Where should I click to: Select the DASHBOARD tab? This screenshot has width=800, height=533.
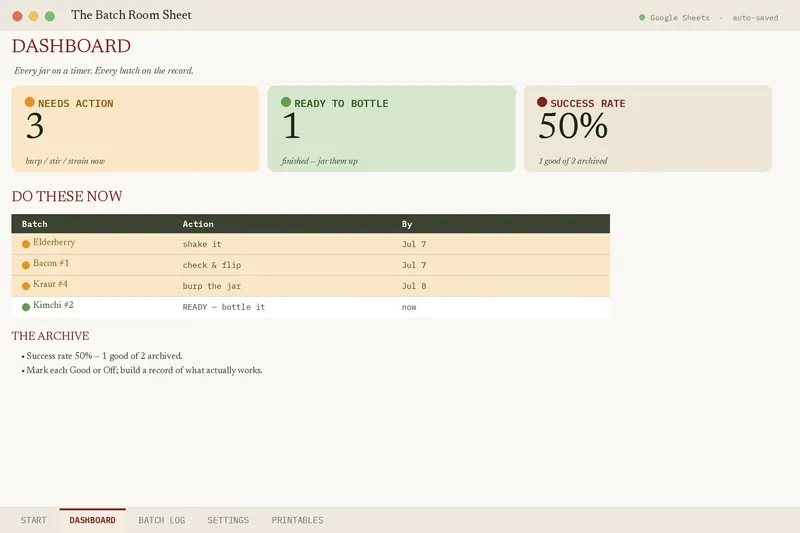[x=92, y=520]
